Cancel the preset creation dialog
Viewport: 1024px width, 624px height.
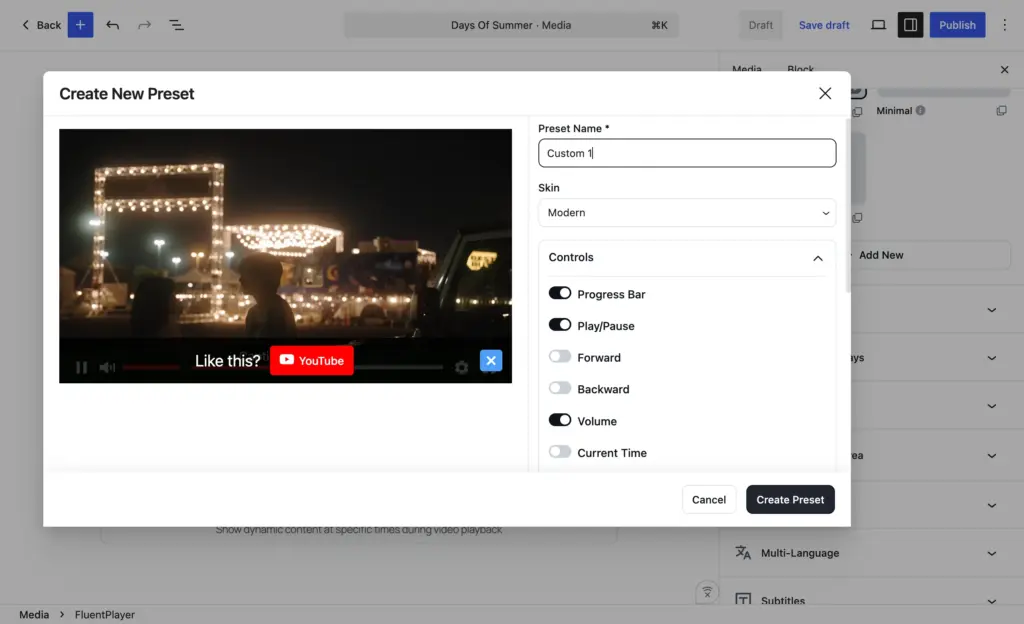pyautogui.click(x=709, y=499)
